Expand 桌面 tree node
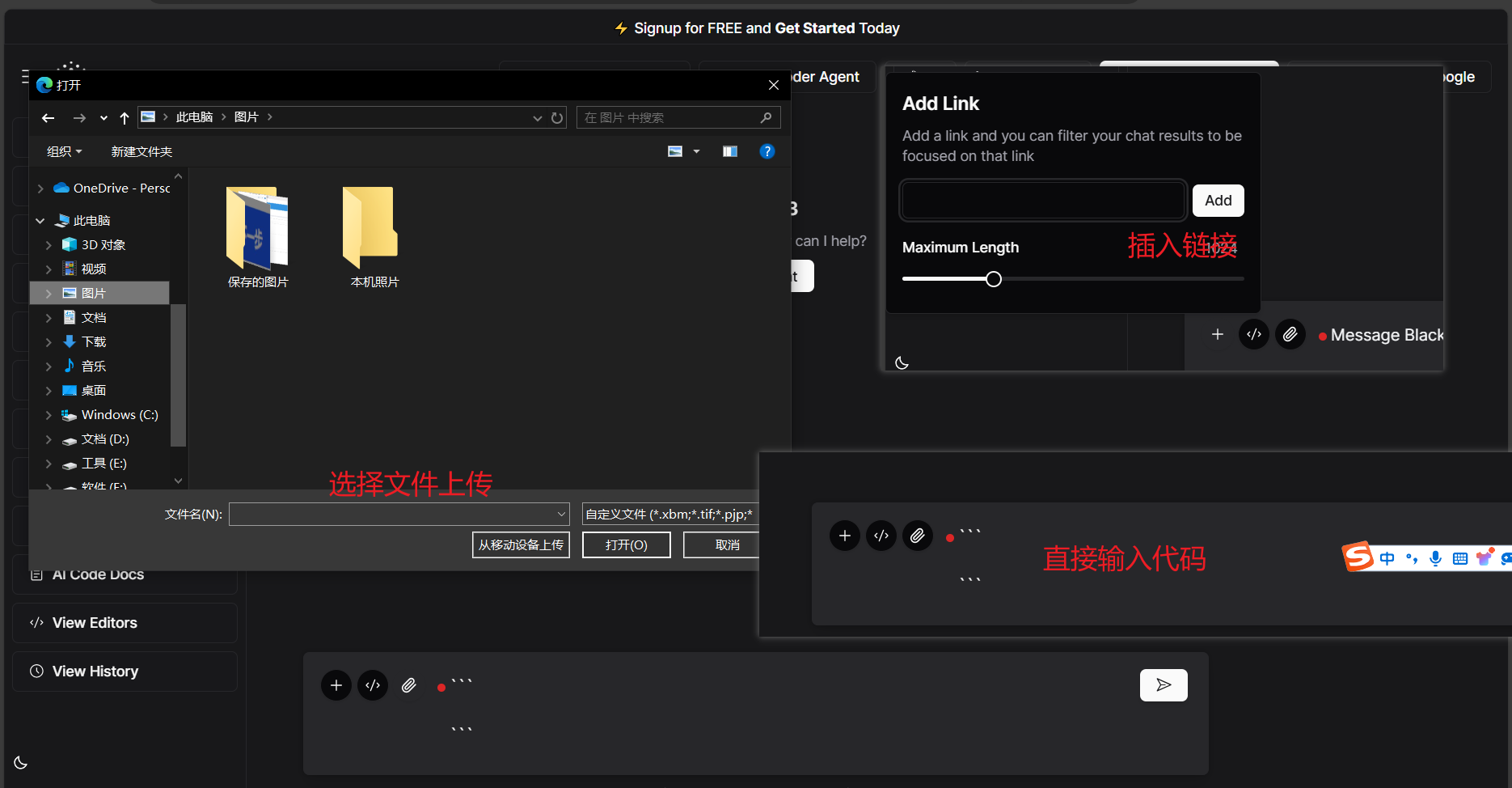The image size is (1512, 788). [x=49, y=391]
